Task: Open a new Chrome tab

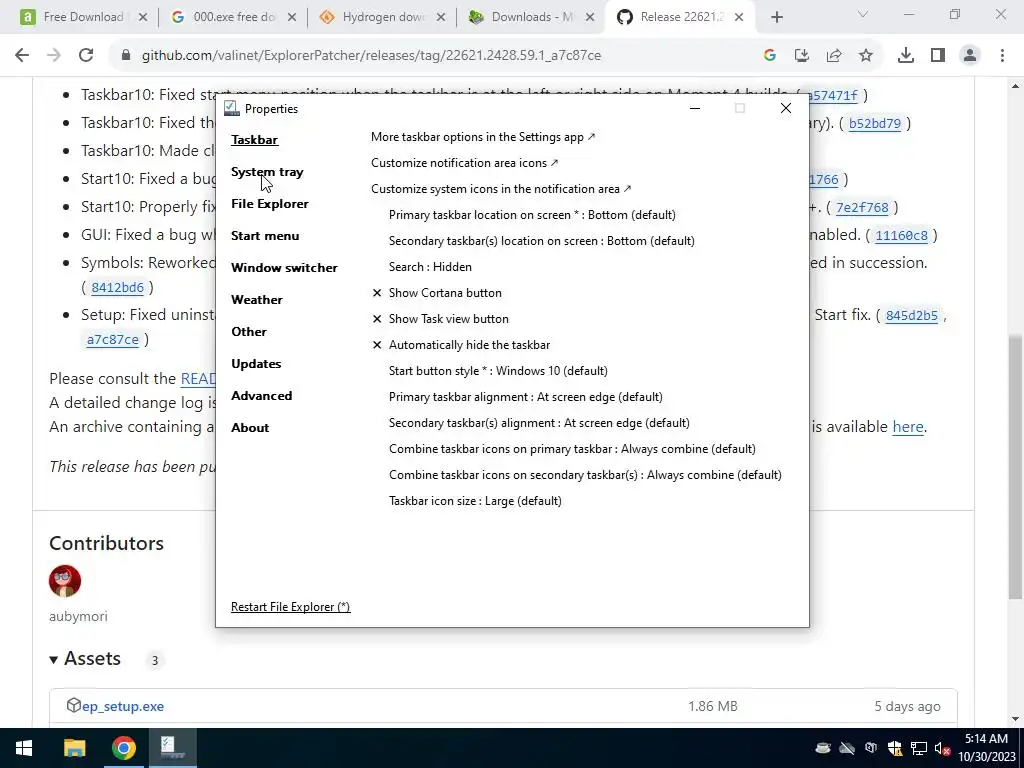Action: (x=776, y=18)
